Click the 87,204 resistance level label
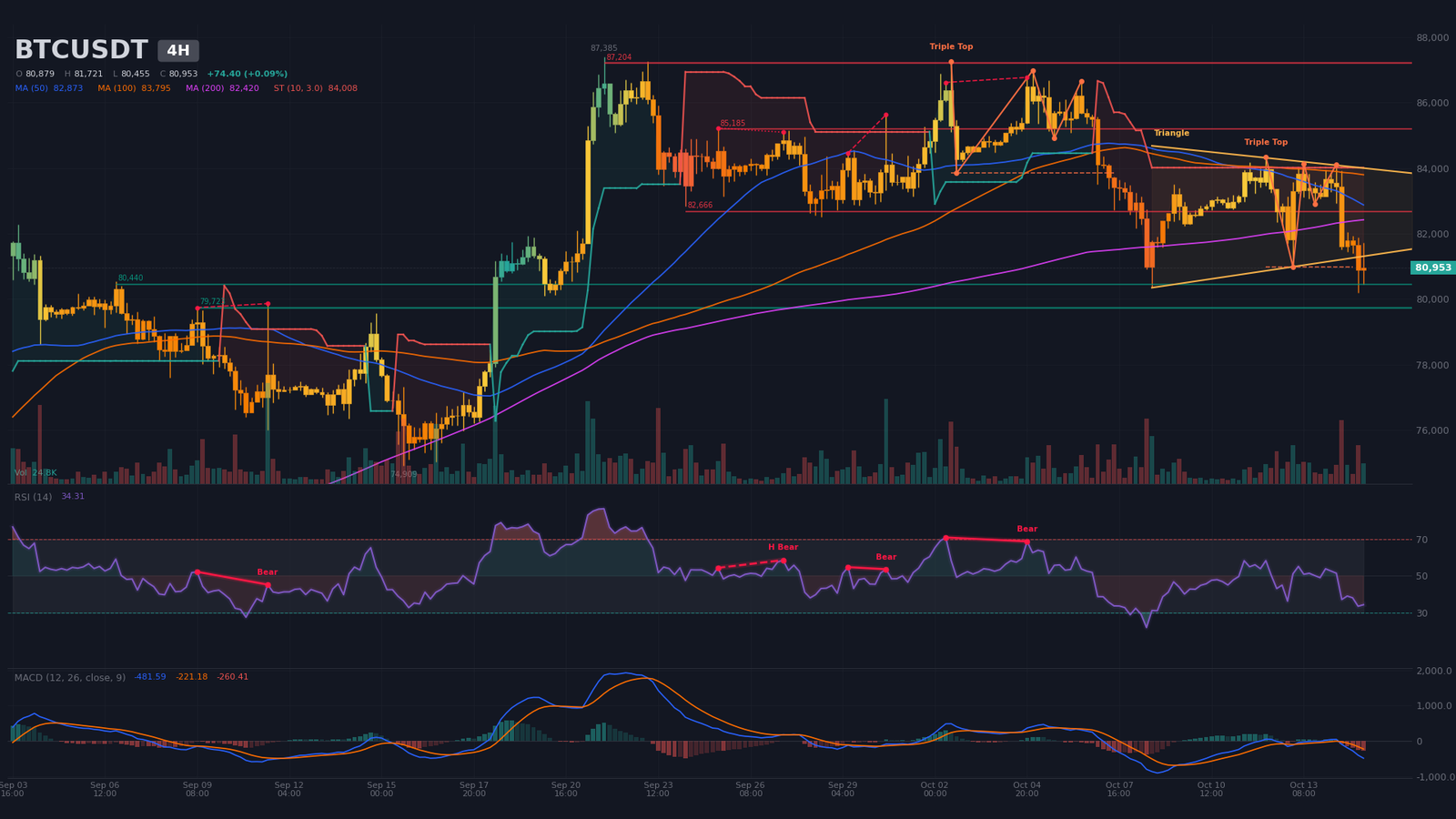The image size is (1456, 819). click(619, 57)
